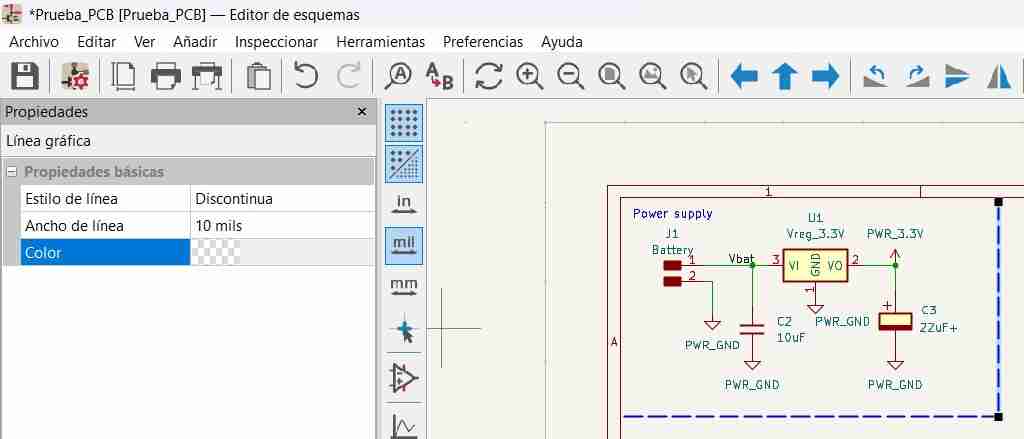Click the line mode icon below the op-amp icon
The image size is (1024, 439).
click(404, 425)
